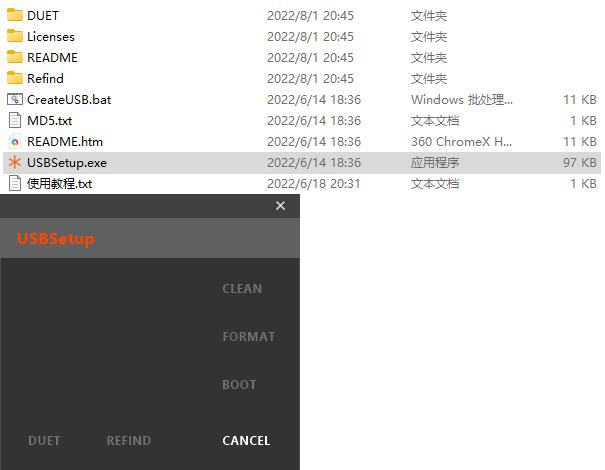Image resolution: width=605 pixels, height=470 pixels.
Task: Select the Licenses folder name
Action: pos(51,37)
